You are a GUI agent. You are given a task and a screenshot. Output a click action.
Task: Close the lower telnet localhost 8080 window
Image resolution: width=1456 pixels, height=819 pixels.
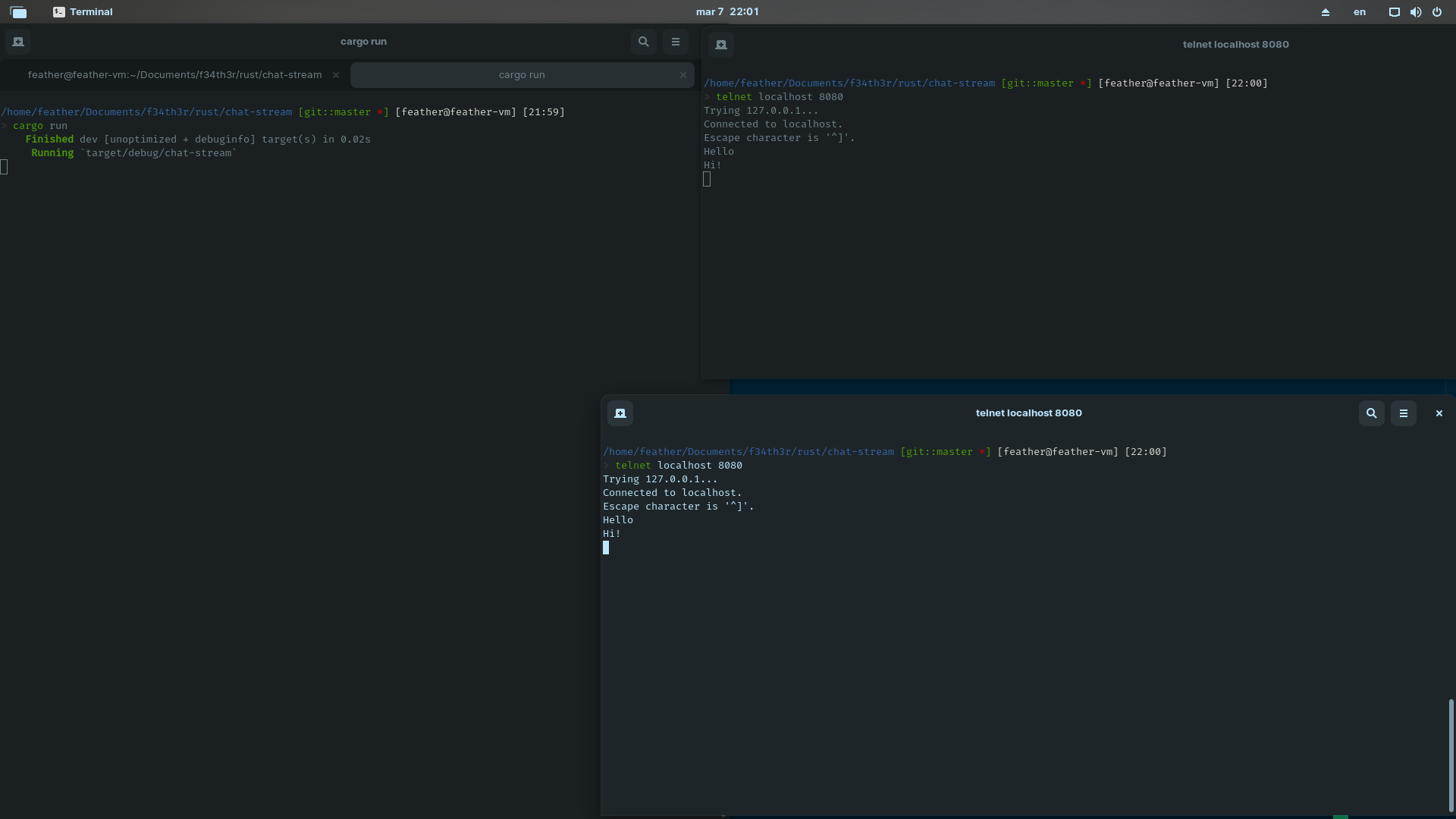[1439, 413]
